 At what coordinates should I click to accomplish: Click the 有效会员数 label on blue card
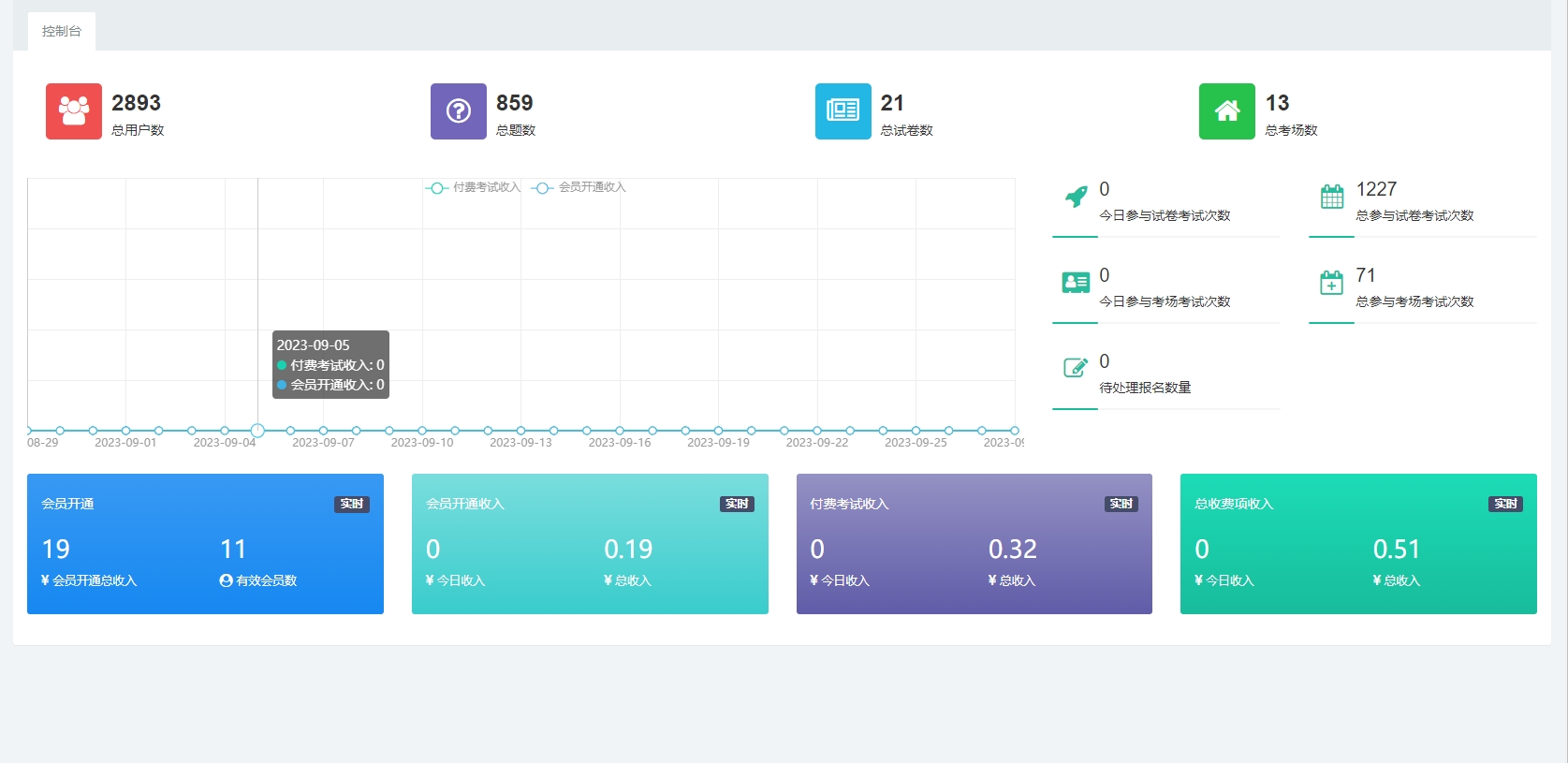click(x=265, y=580)
